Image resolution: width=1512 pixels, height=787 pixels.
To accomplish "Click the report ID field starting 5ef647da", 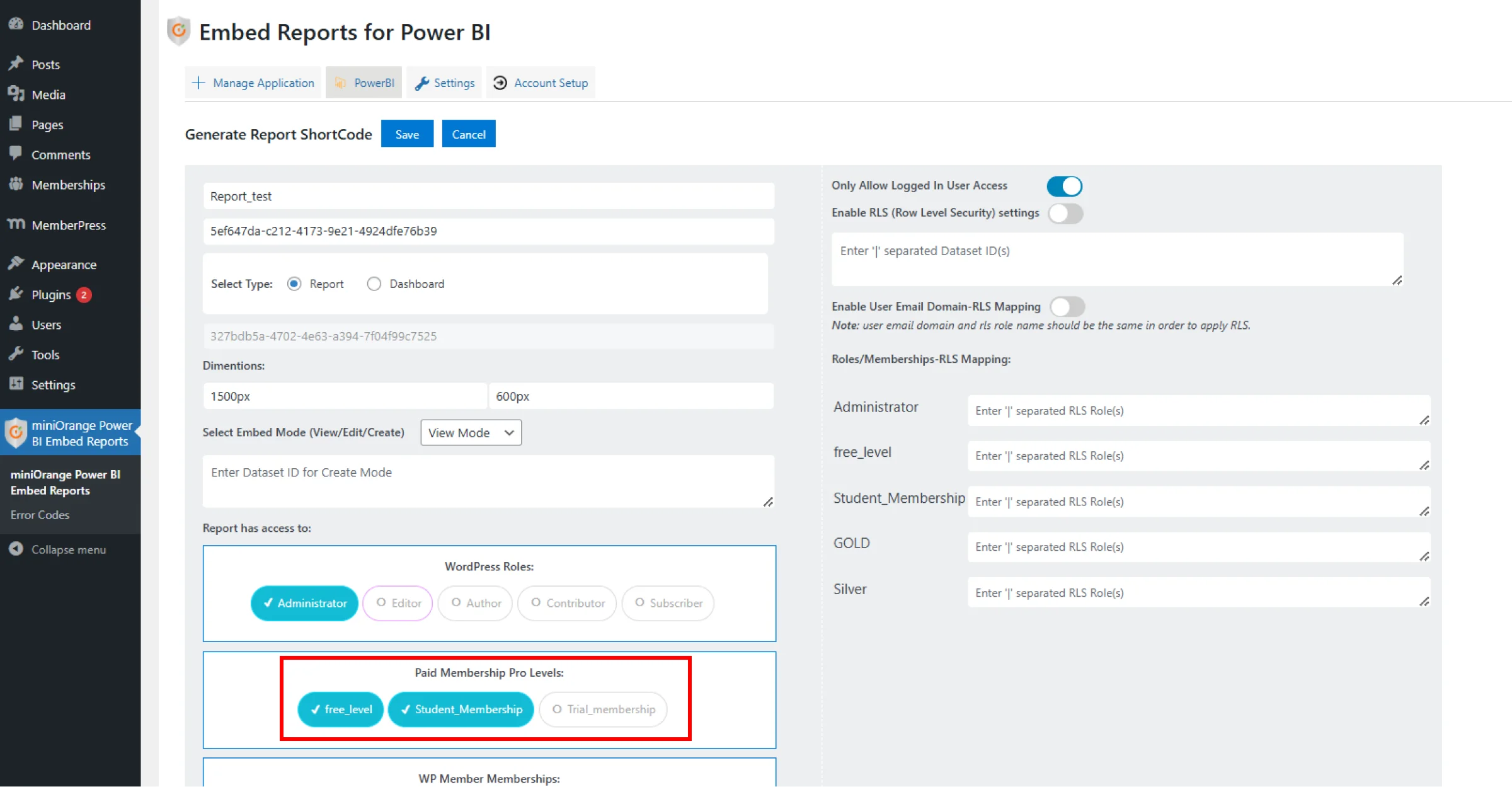I will point(488,231).
